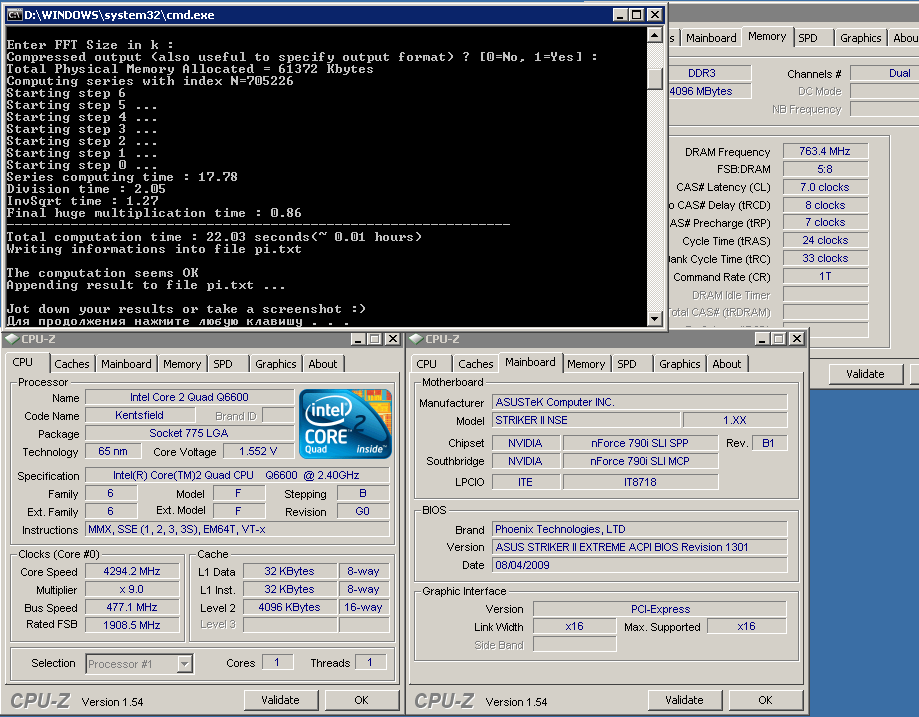Image resolution: width=919 pixels, height=717 pixels.
Task: Minimize the cmd.exe window
Action: pos(621,15)
